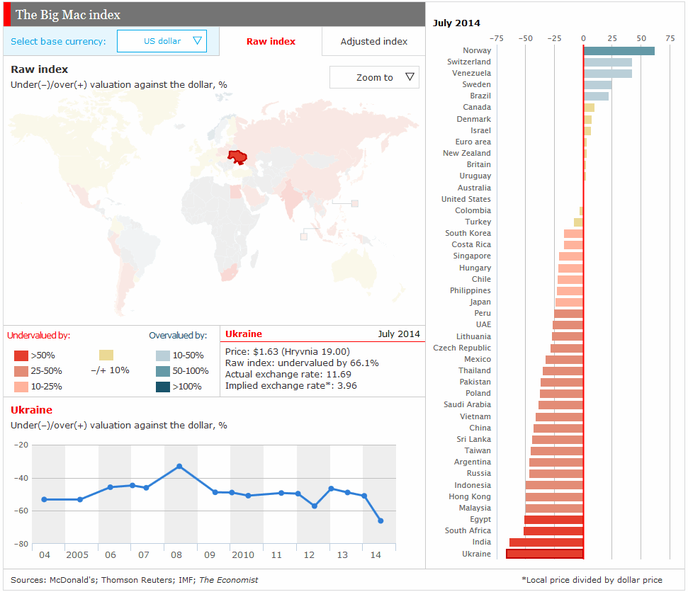Click the Big Mac index title
The width and height of the screenshot is (688, 592).
coord(68,15)
